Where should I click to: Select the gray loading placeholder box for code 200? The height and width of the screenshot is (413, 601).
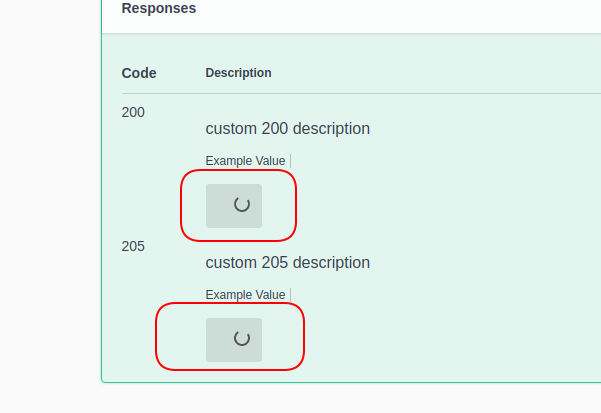point(234,206)
